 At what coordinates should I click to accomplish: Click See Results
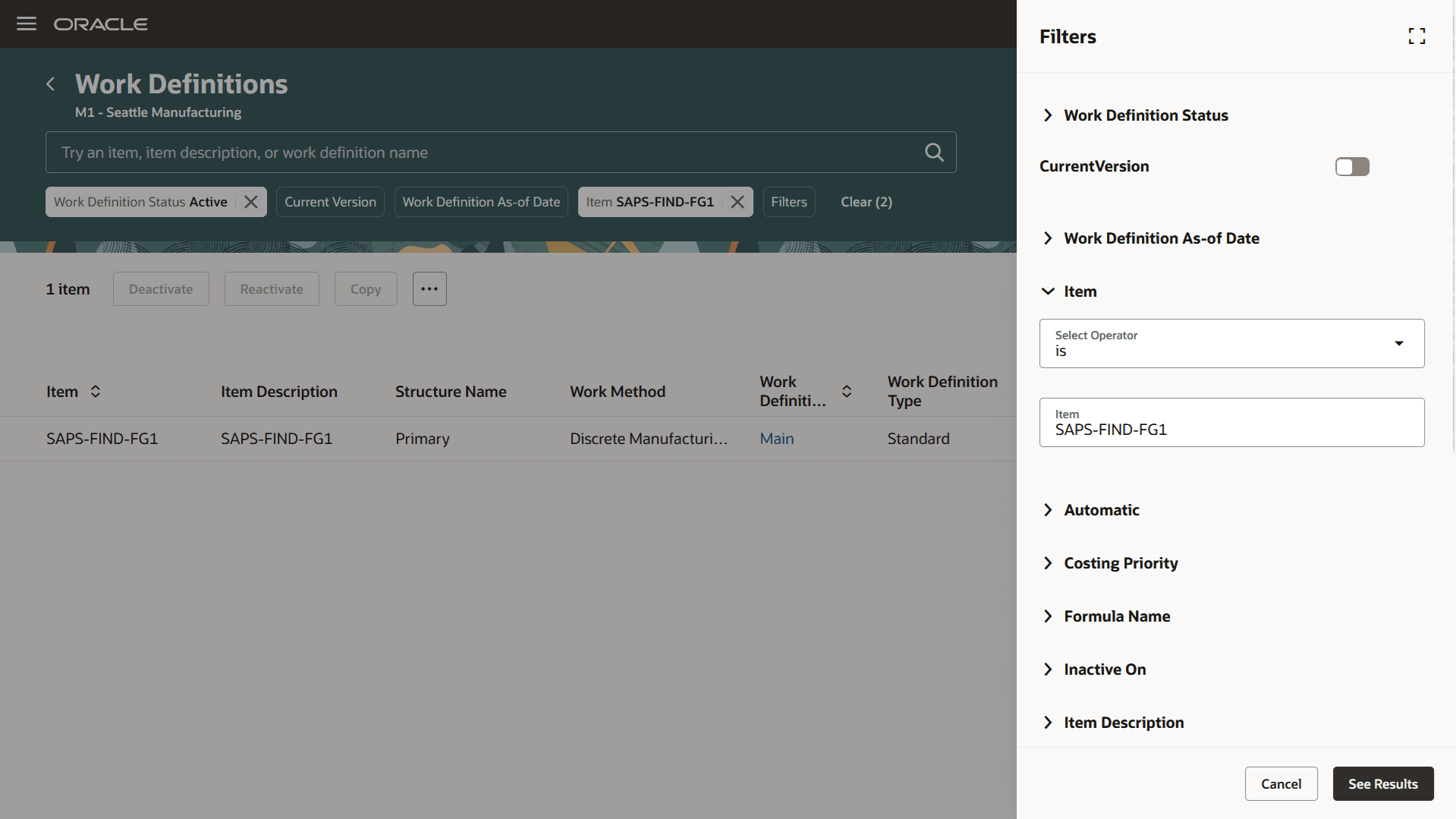[x=1382, y=784]
